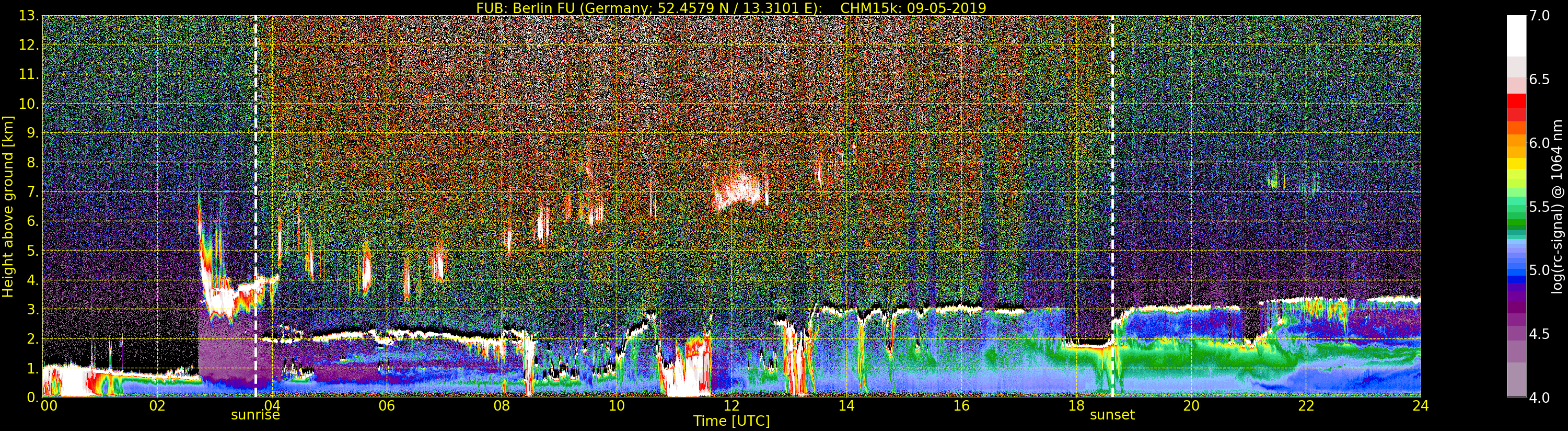Click the '10.' height axis tick label
Image resolution: width=1568 pixels, height=431 pixels.
point(29,104)
